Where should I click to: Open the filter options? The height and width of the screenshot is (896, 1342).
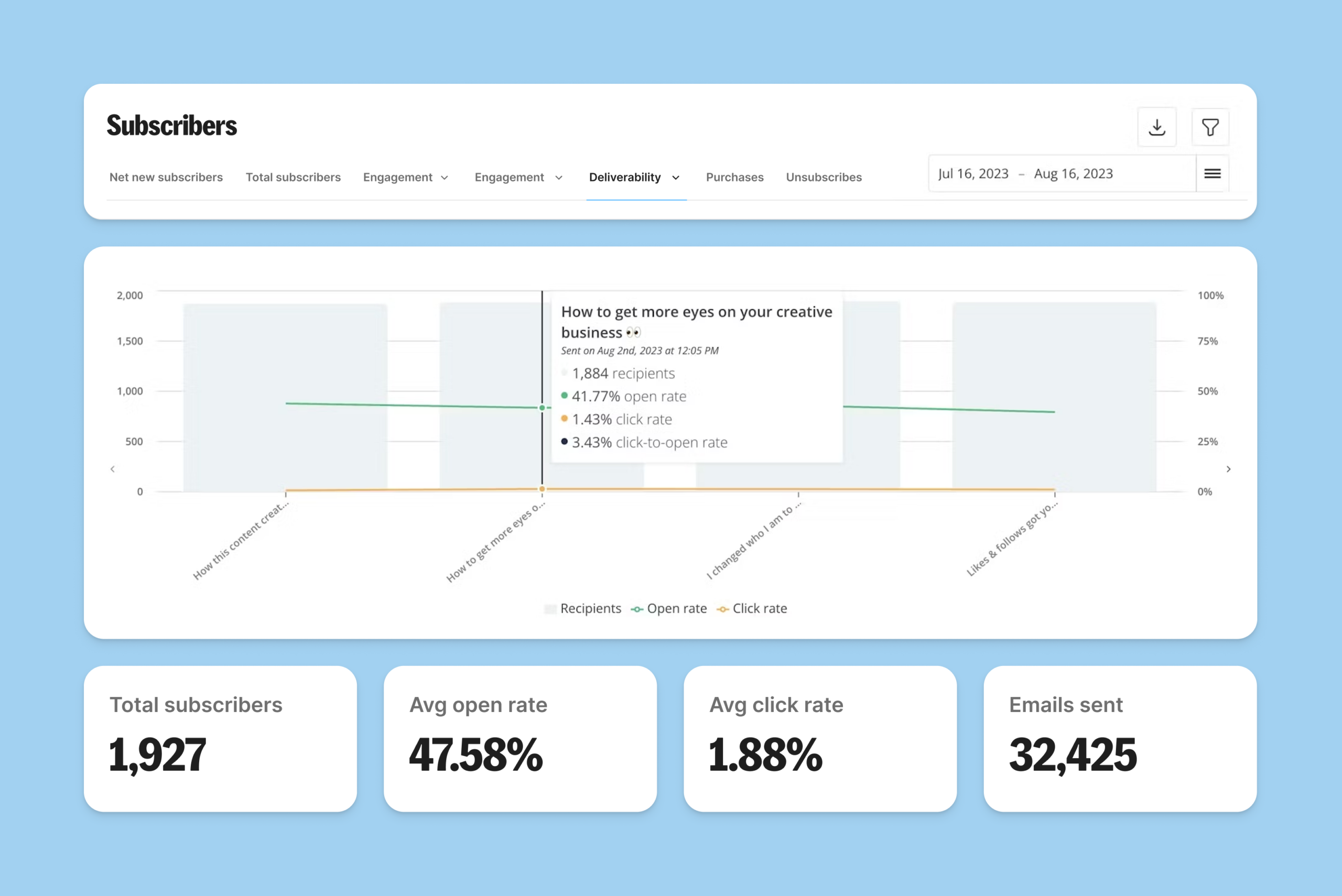[x=1210, y=127]
